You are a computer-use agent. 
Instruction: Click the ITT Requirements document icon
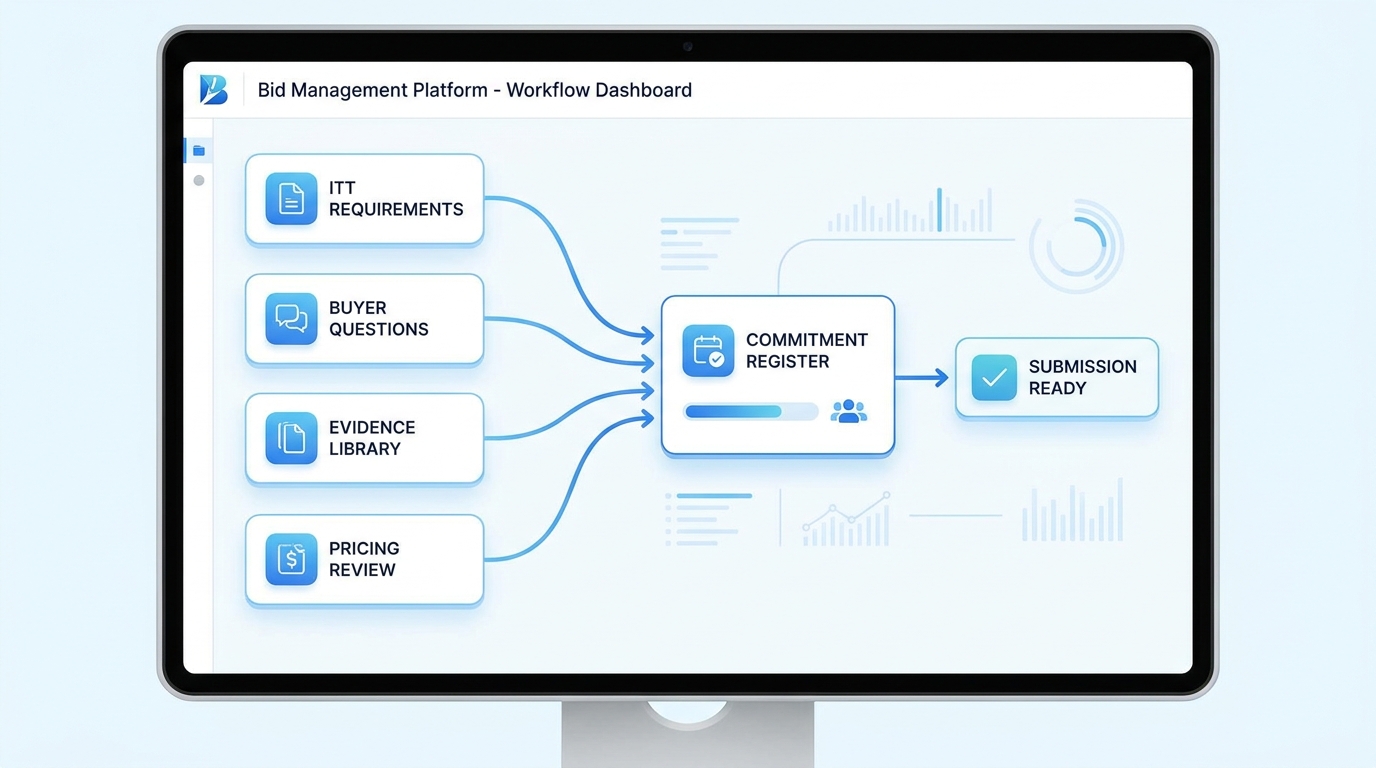(291, 198)
